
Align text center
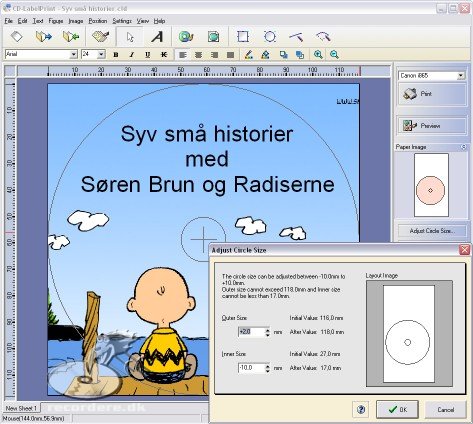[x=198, y=55]
